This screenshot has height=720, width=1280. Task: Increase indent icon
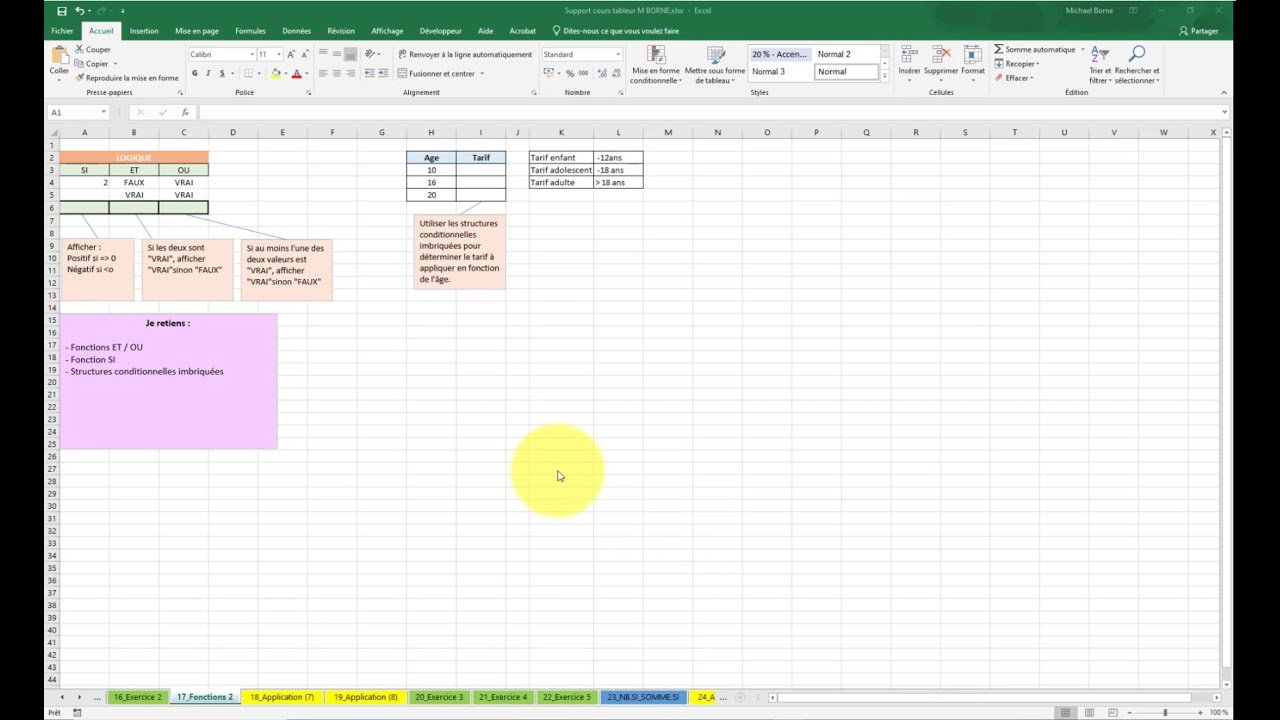[x=383, y=73]
